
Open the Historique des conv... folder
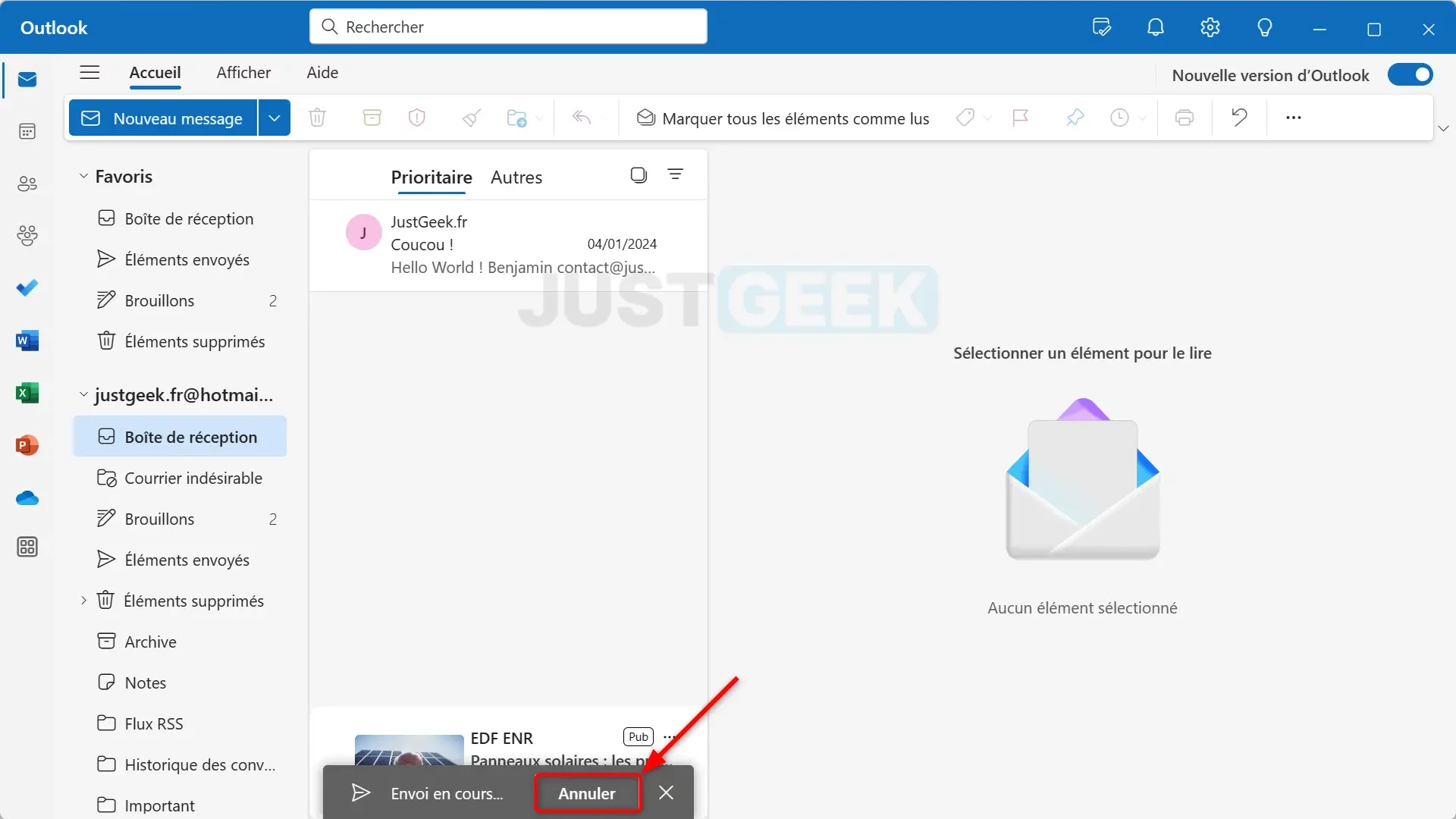pyautogui.click(x=180, y=765)
